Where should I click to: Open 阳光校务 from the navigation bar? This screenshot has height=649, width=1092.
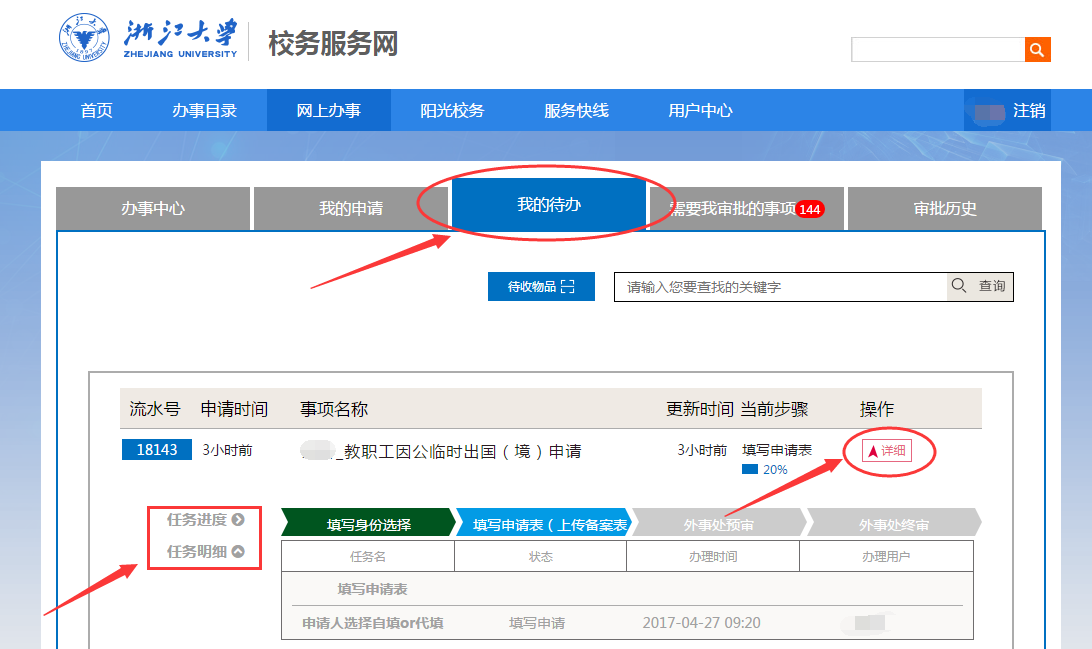pos(452,111)
